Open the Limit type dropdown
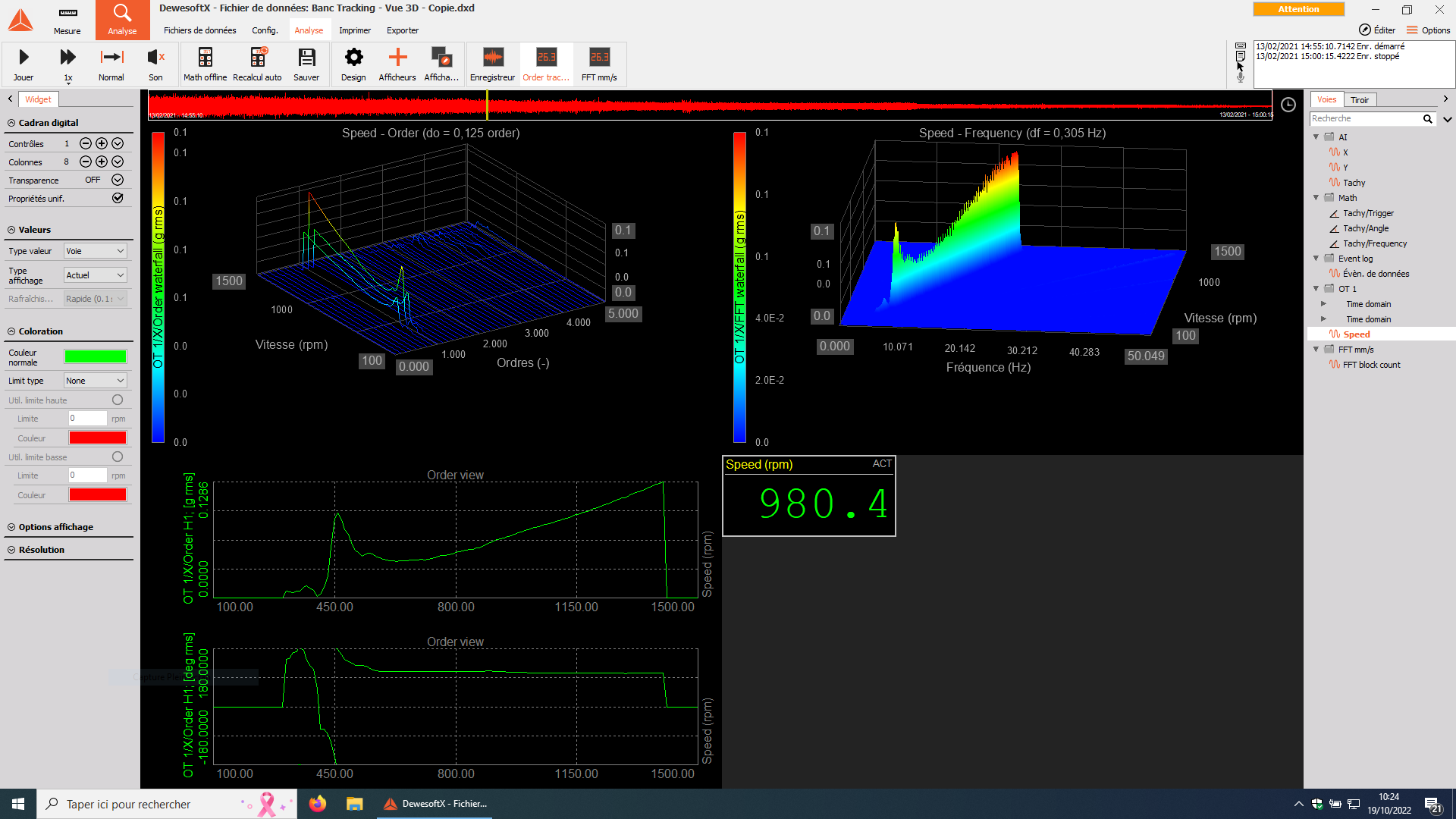 click(x=95, y=381)
